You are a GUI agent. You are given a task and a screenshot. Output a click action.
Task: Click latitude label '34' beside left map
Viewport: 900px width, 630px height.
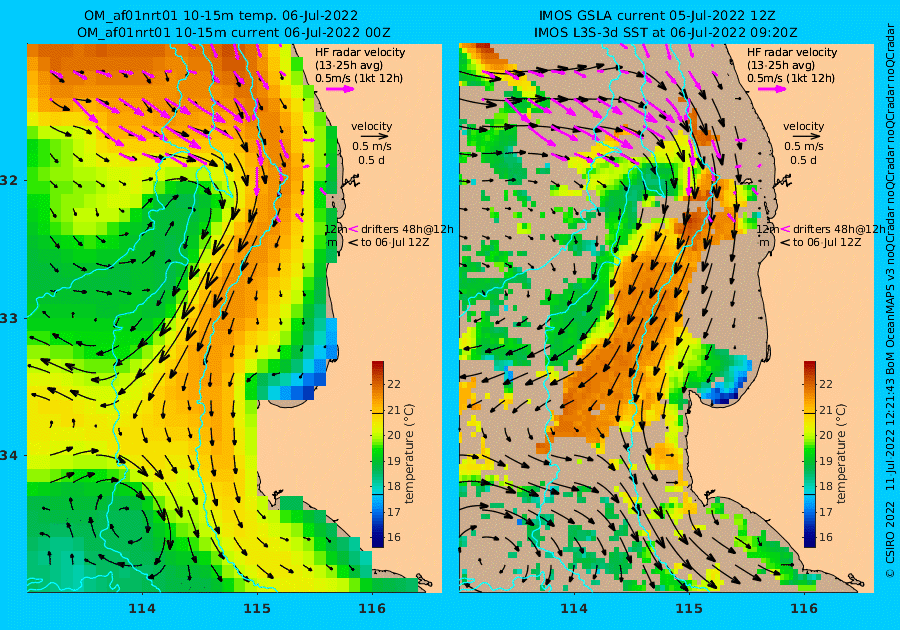pos(9,456)
